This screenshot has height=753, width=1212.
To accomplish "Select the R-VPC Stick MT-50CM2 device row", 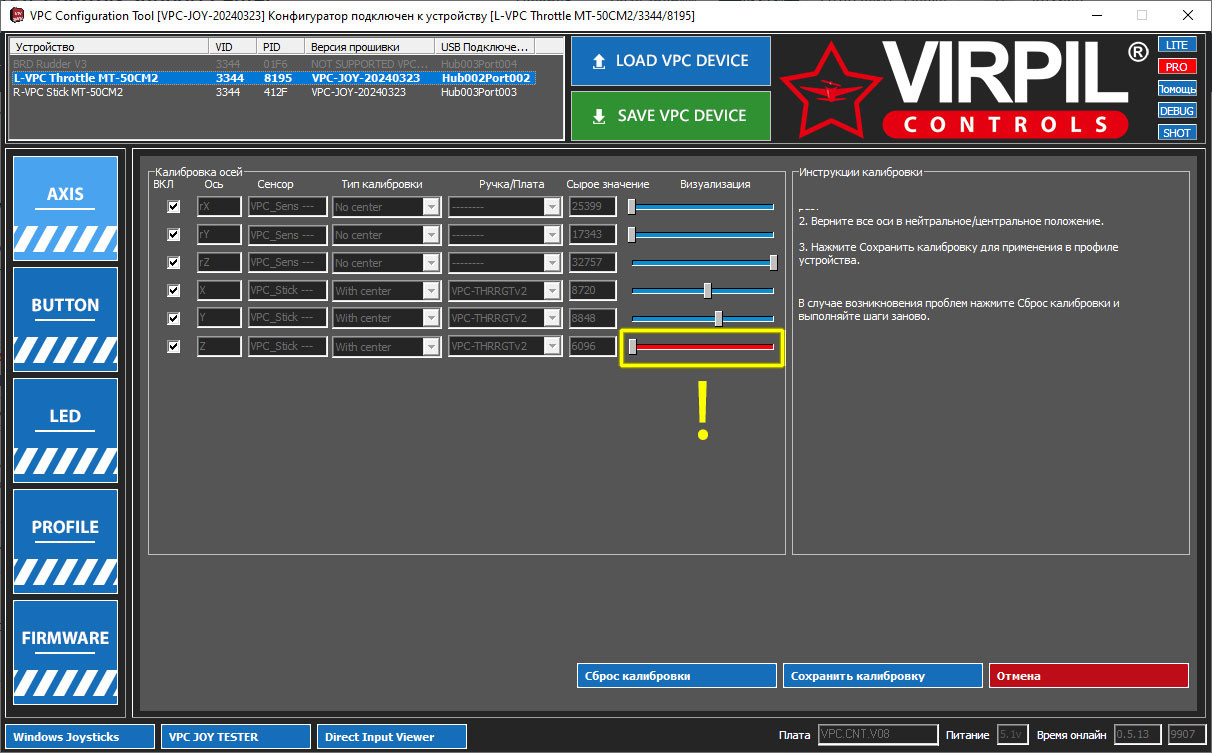I will click(x=273, y=92).
